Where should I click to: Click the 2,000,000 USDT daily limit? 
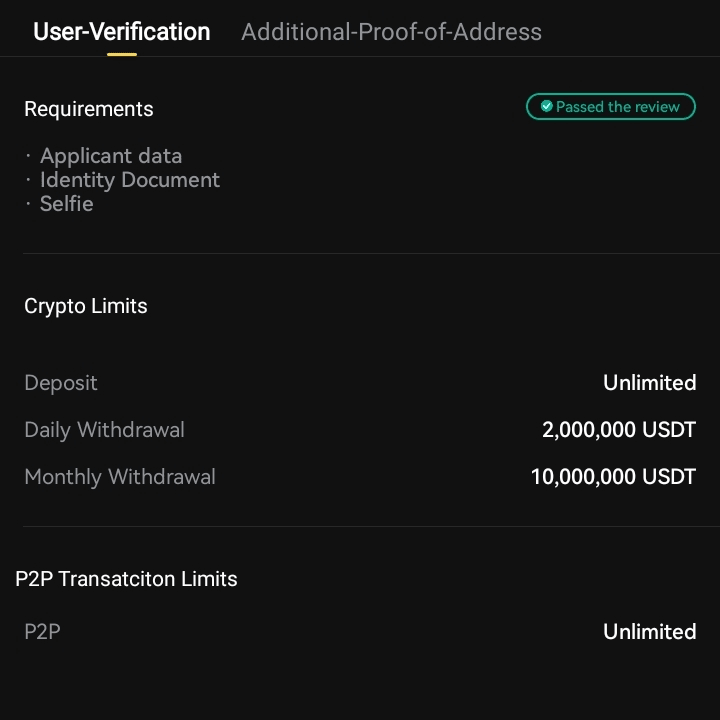[618, 430]
